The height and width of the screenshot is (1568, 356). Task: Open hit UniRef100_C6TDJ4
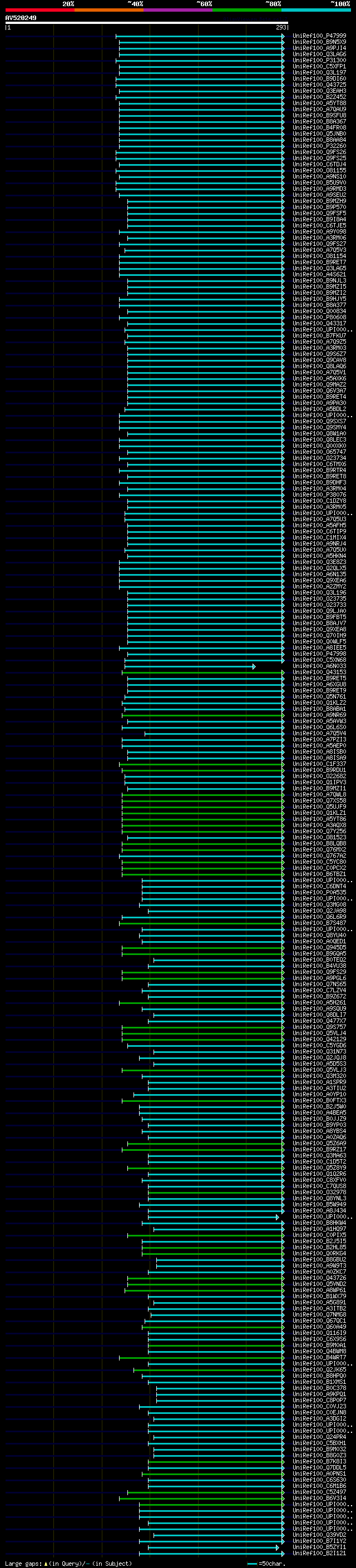(319, 164)
